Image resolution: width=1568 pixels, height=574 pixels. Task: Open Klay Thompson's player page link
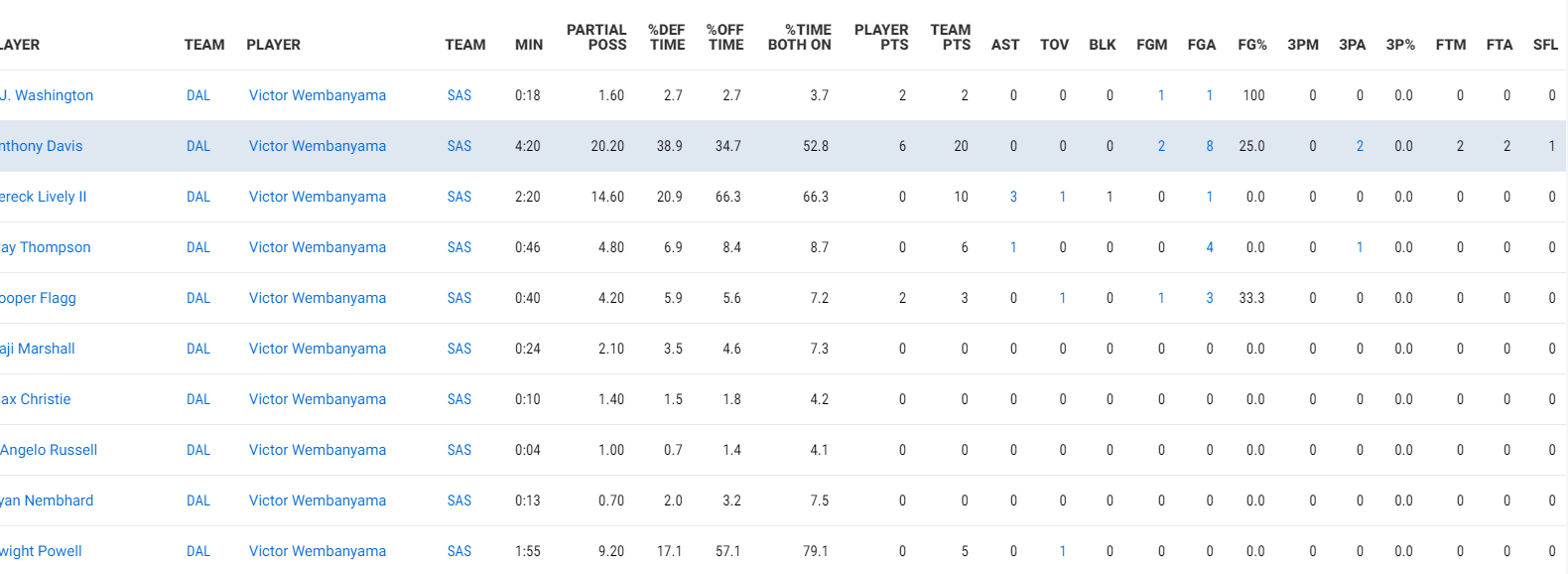46,247
